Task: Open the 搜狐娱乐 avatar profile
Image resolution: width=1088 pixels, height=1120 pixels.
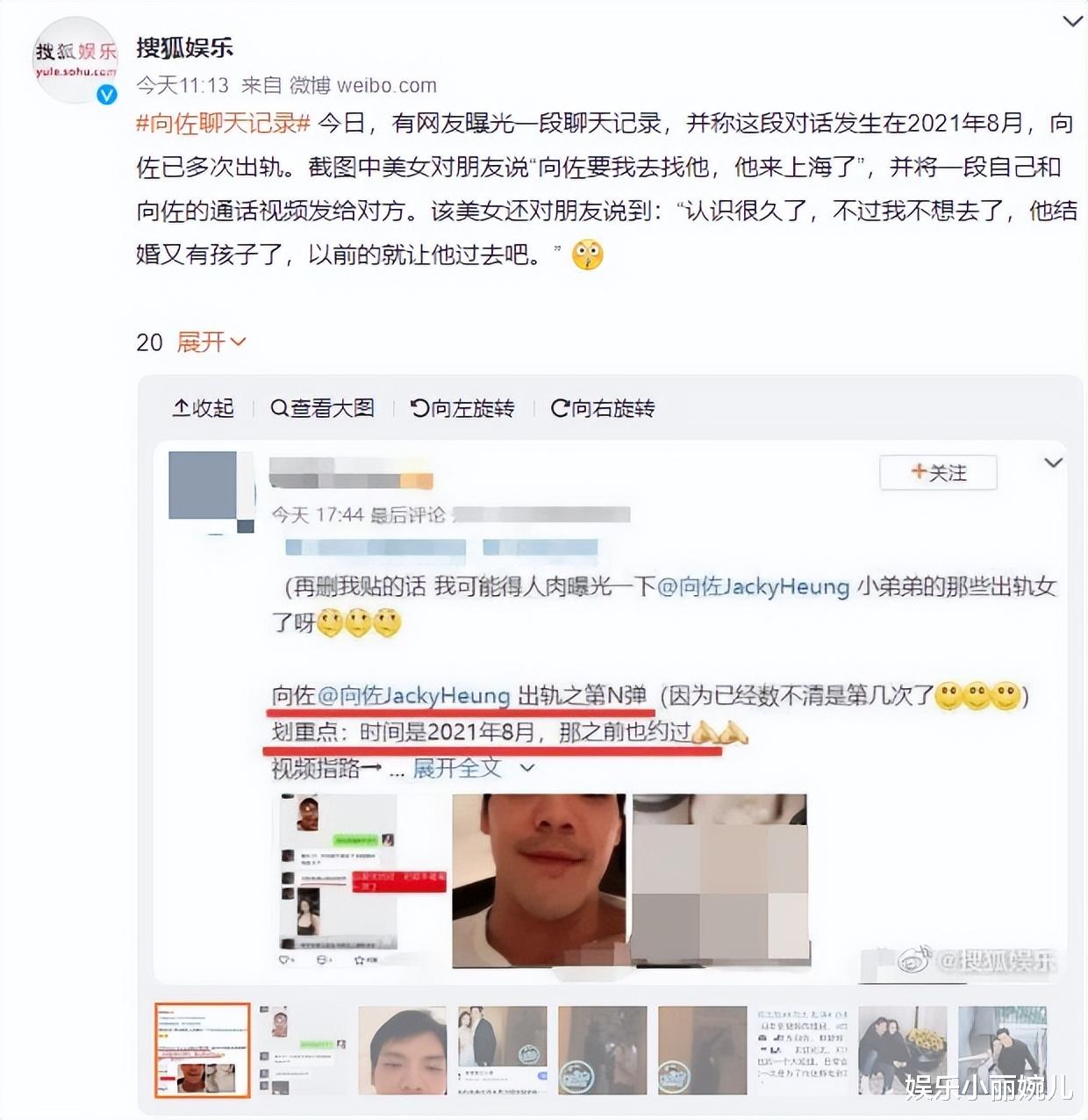Action: (x=75, y=60)
